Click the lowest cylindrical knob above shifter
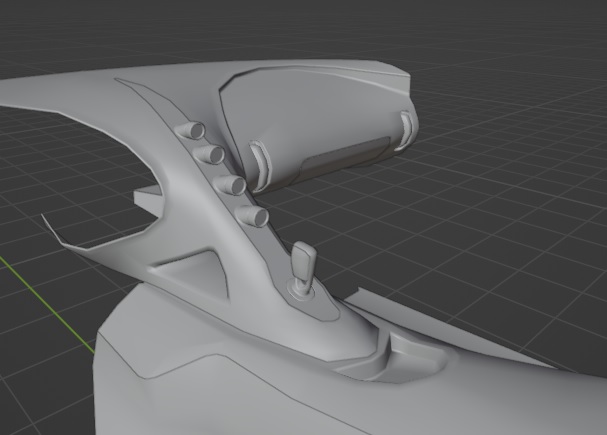This screenshot has height=435, width=607. [252, 216]
